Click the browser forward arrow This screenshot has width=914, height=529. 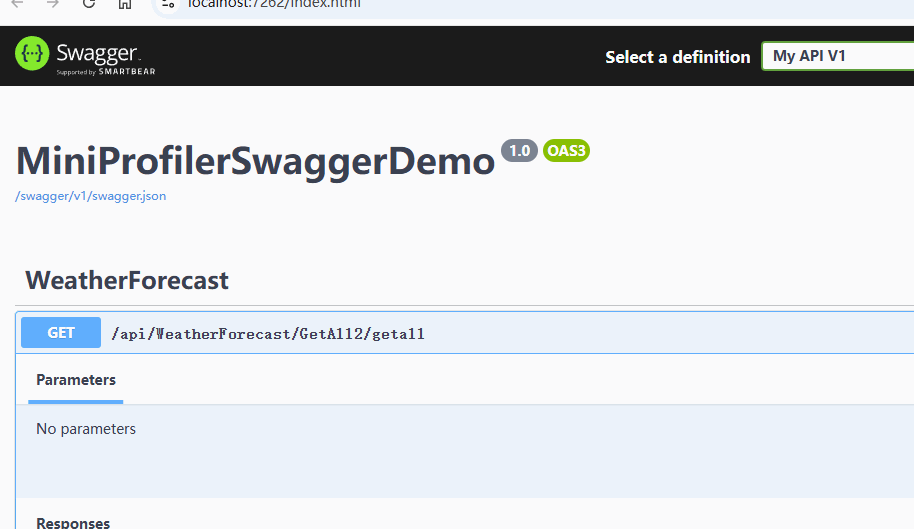[x=53, y=3]
